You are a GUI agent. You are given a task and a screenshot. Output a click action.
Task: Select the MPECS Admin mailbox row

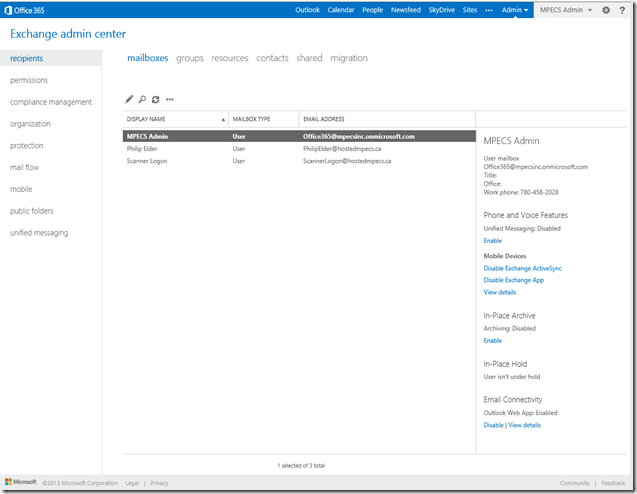point(299,136)
